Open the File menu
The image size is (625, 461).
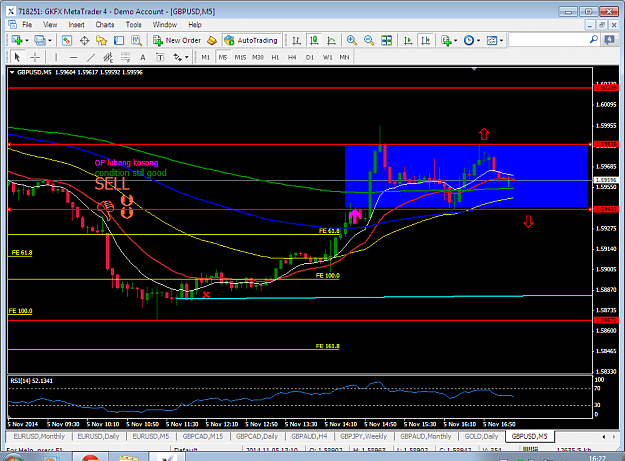click(27, 25)
